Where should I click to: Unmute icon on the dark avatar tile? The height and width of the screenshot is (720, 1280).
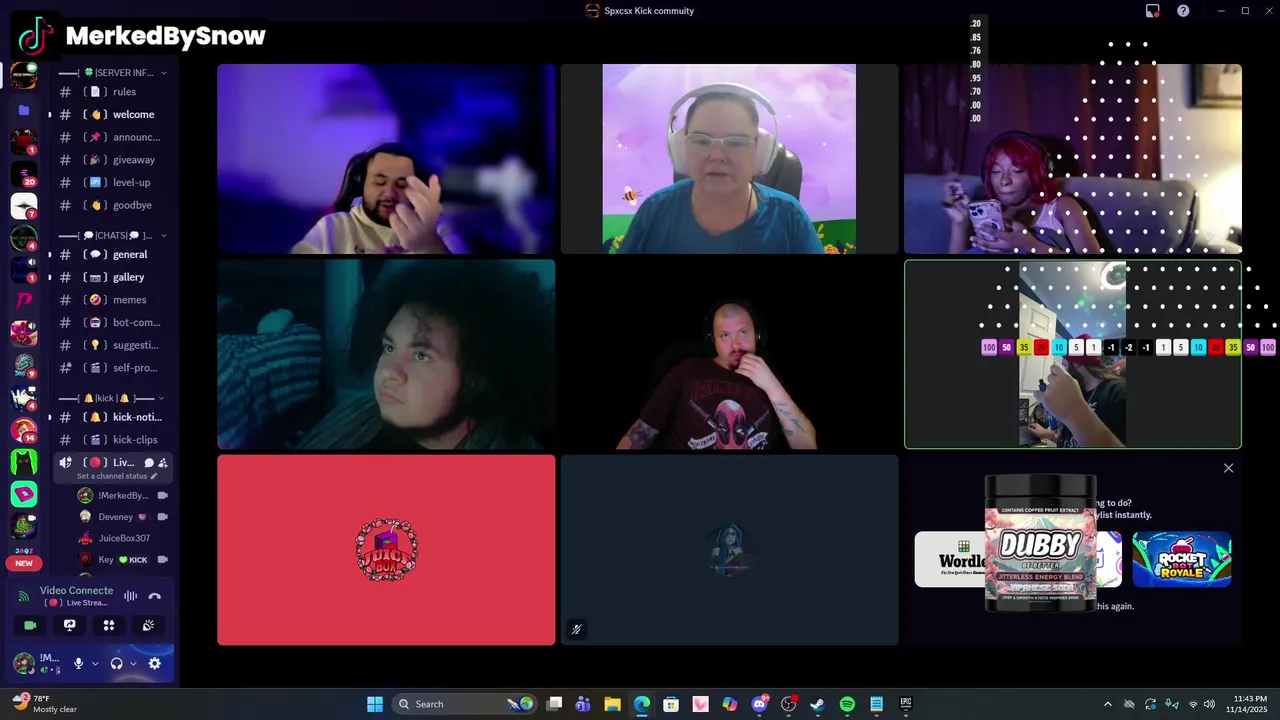coord(576,629)
